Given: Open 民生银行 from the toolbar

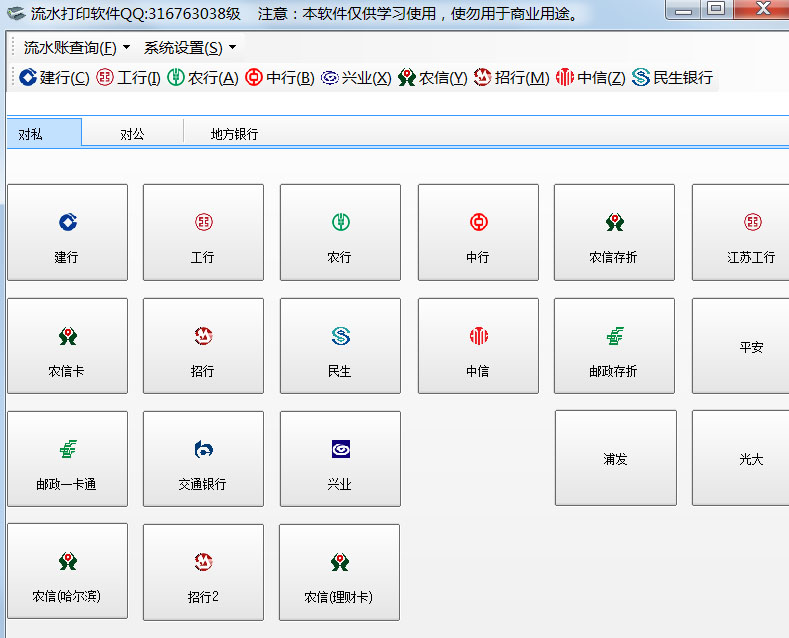Looking at the screenshot, I should pyautogui.click(x=672, y=77).
